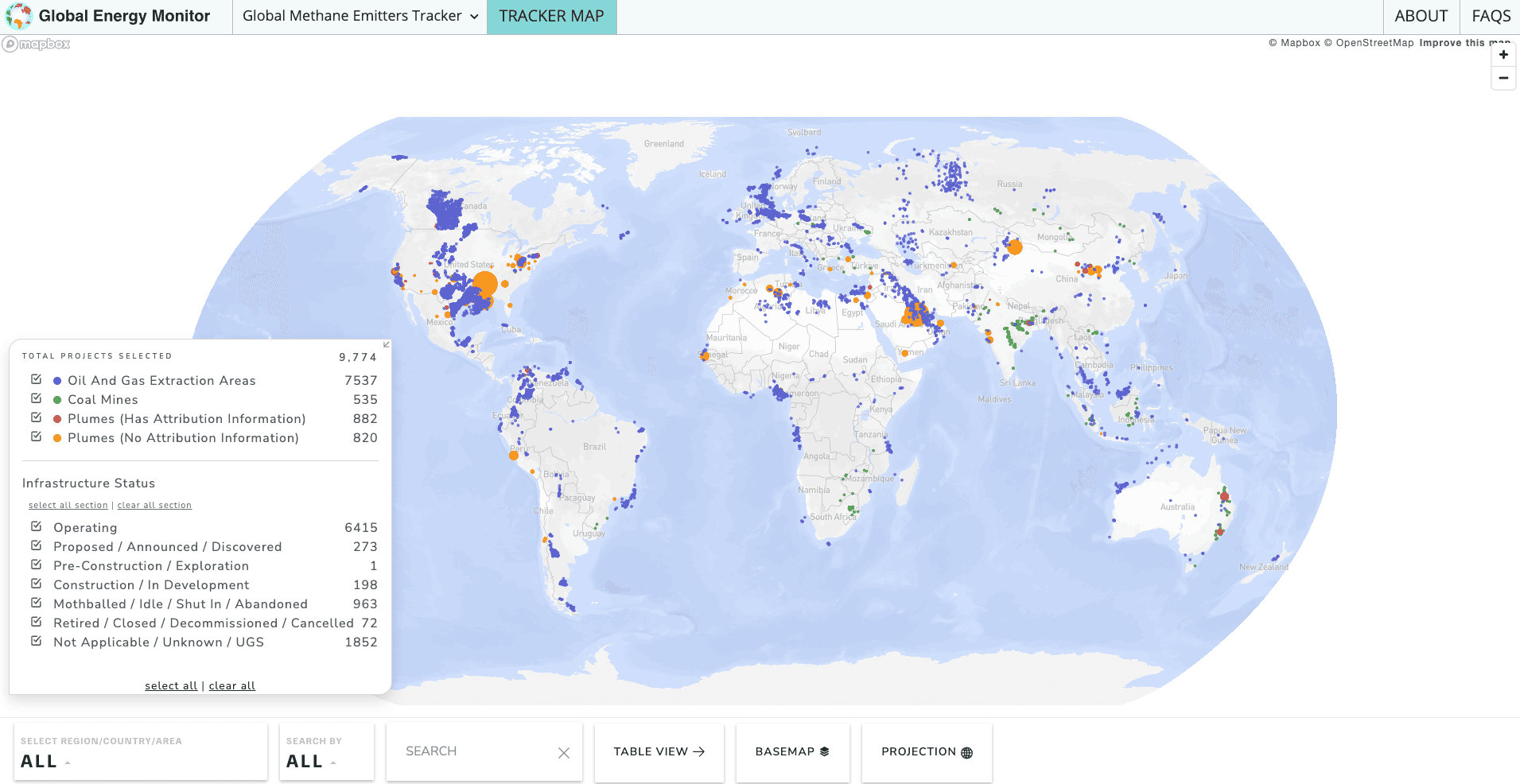Open the About menu item
The height and width of the screenshot is (784, 1520).
point(1421,17)
